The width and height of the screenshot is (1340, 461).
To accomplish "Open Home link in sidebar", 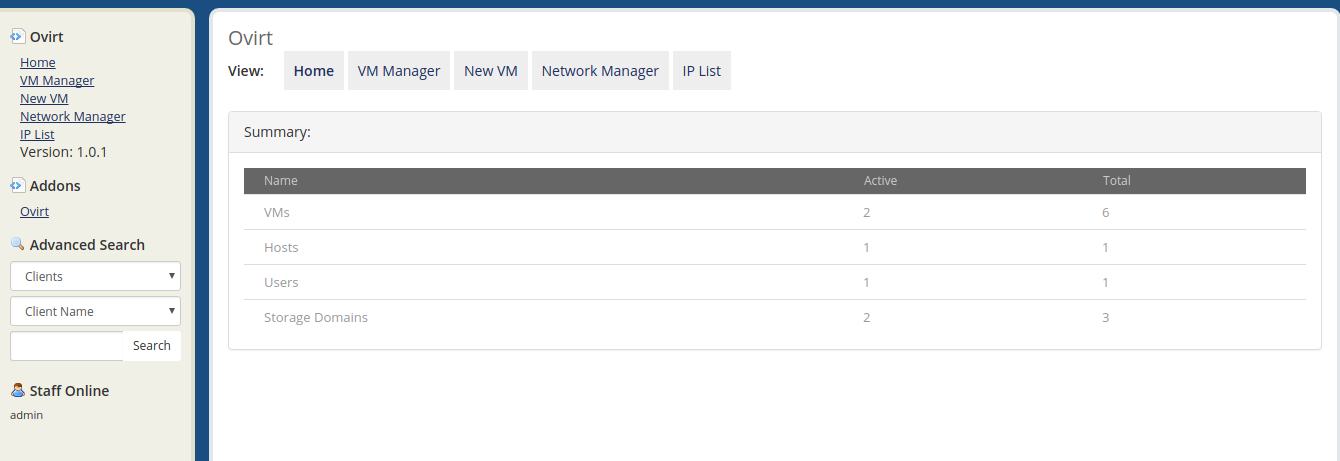I will (38, 62).
